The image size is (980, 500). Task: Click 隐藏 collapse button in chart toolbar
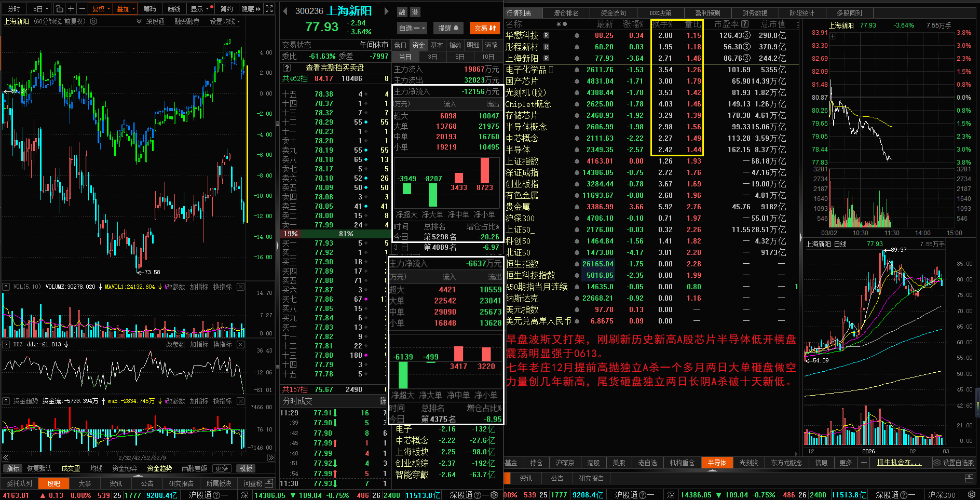tap(251, 9)
